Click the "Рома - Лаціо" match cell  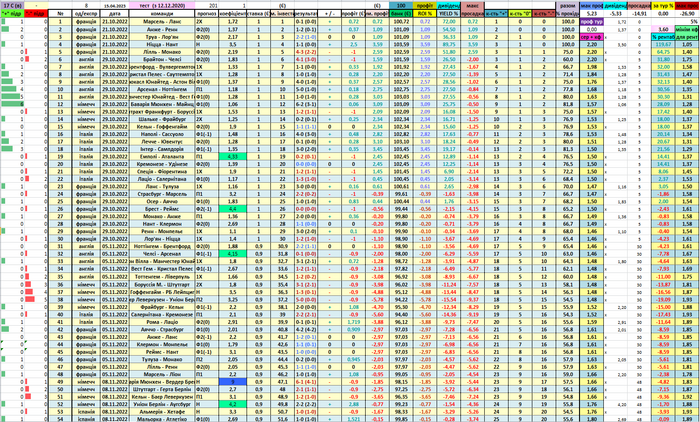pyautogui.click(x=162, y=322)
